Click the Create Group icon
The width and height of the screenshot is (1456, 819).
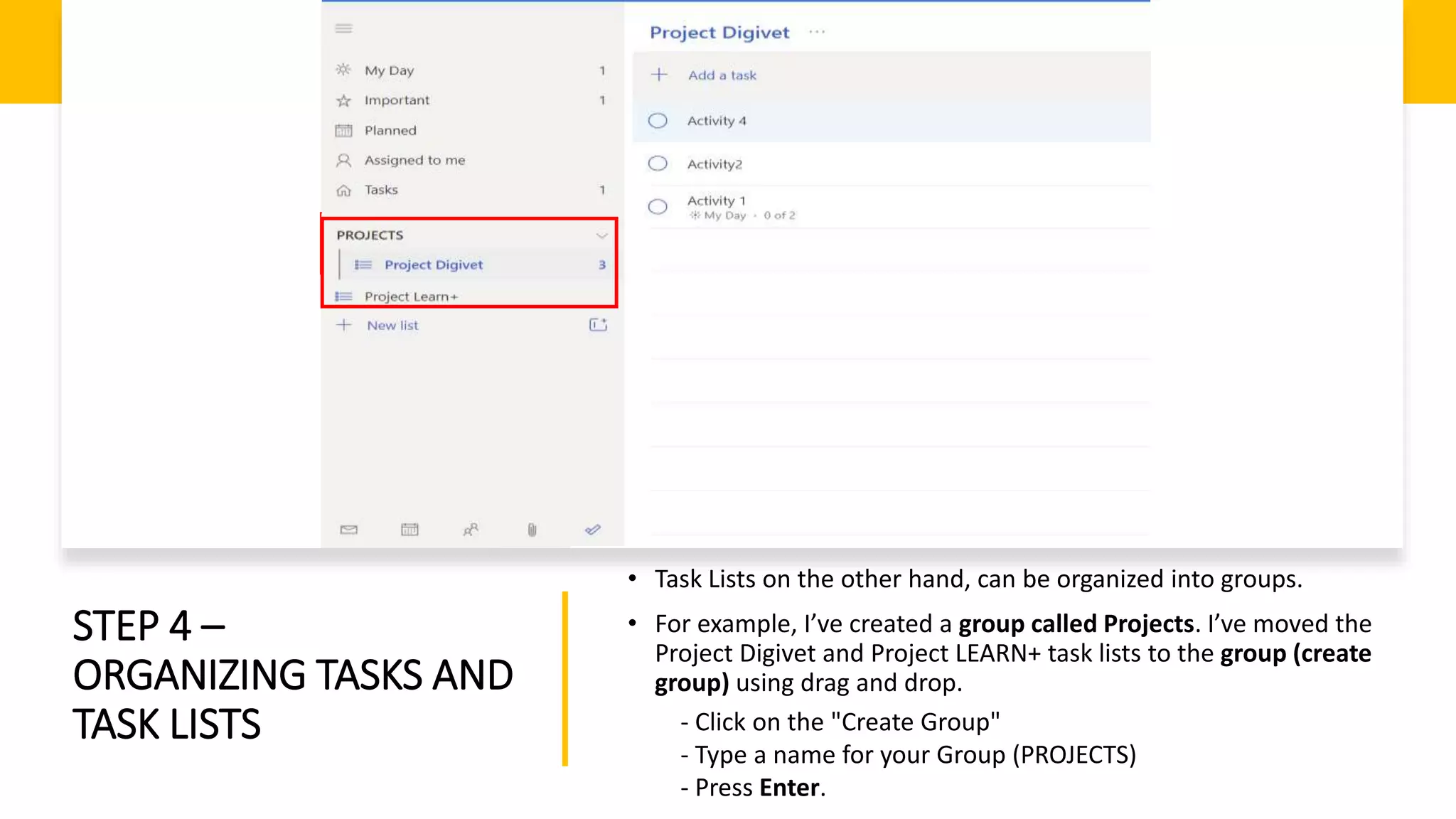(598, 325)
